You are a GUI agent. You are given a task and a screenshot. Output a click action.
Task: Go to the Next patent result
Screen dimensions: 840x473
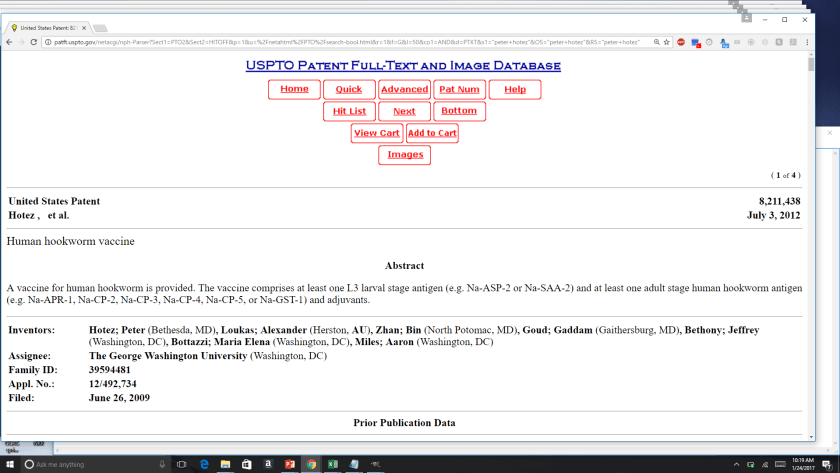pyautogui.click(x=404, y=111)
